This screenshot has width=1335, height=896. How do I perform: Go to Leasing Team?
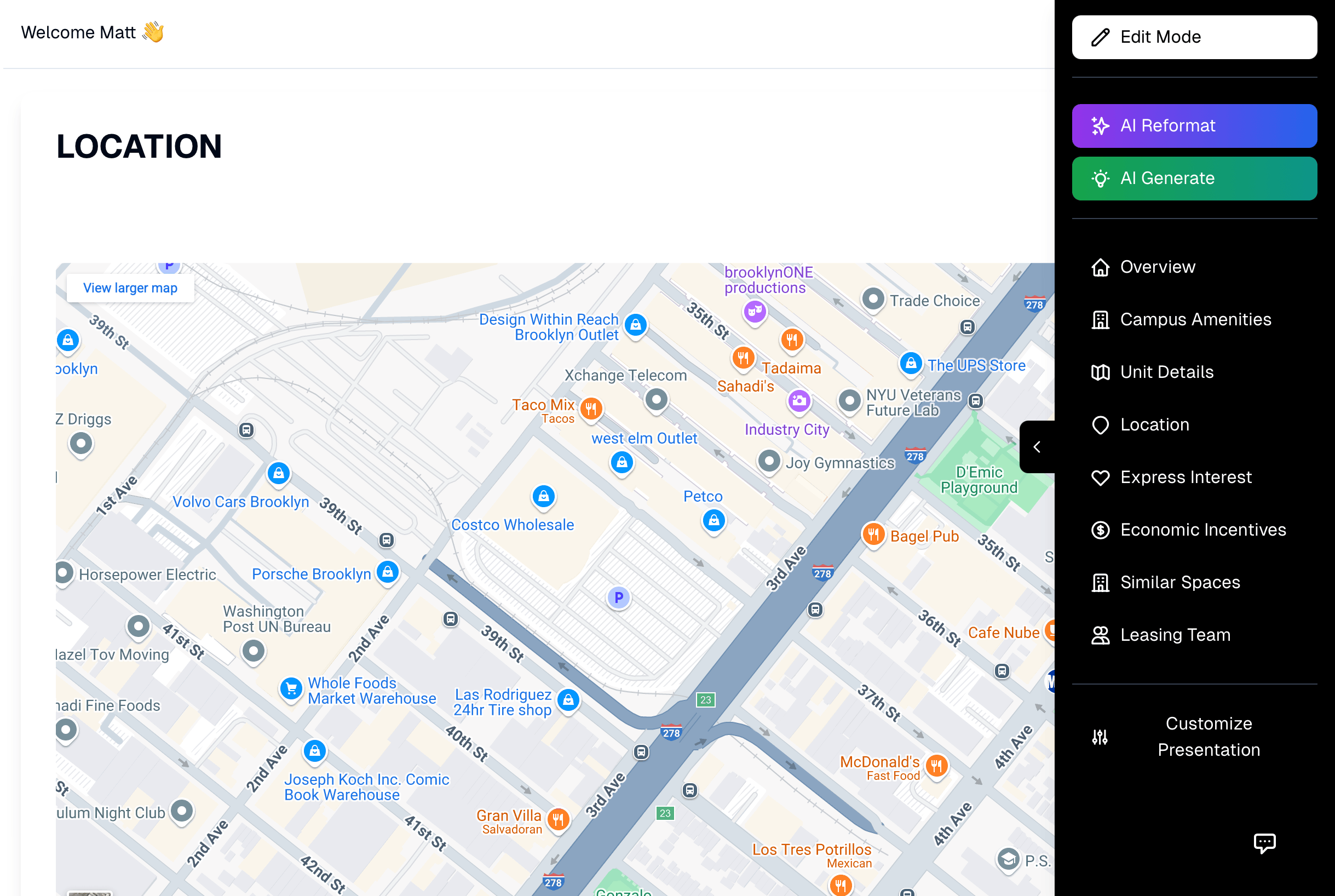coord(1194,635)
